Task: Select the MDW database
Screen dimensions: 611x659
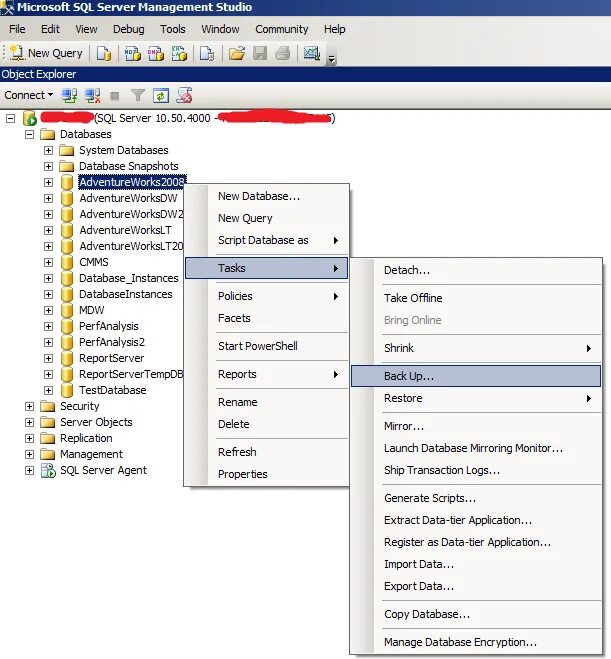Action: pos(92,310)
